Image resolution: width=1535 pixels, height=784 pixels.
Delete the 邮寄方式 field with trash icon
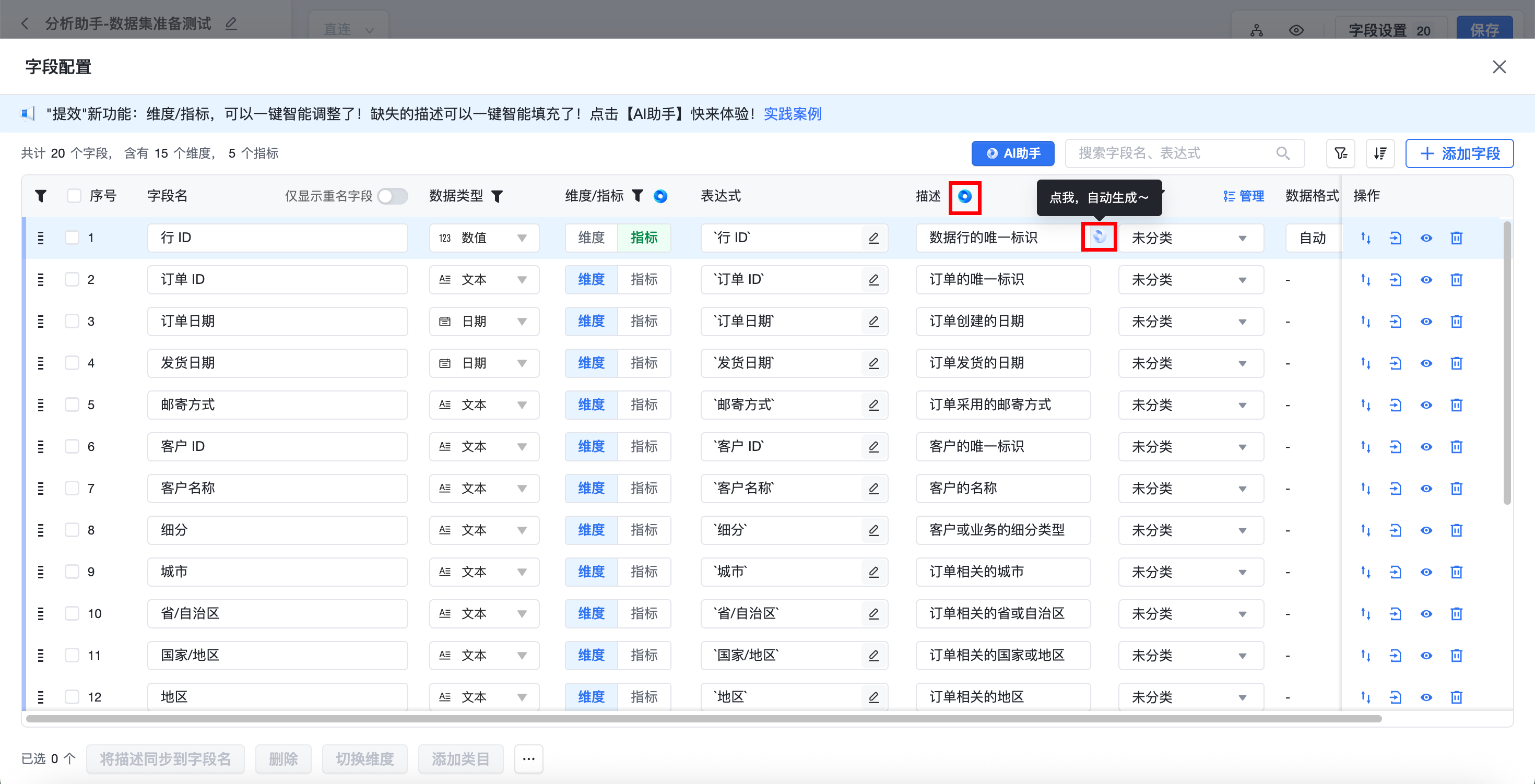click(1456, 405)
